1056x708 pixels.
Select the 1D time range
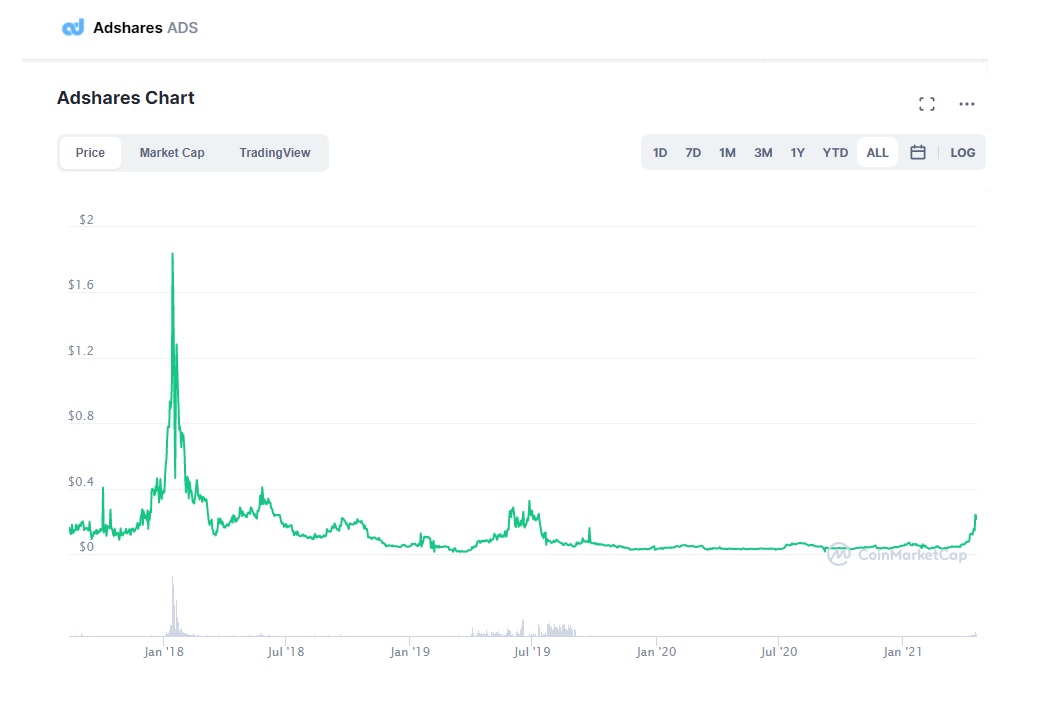pyautogui.click(x=660, y=153)
